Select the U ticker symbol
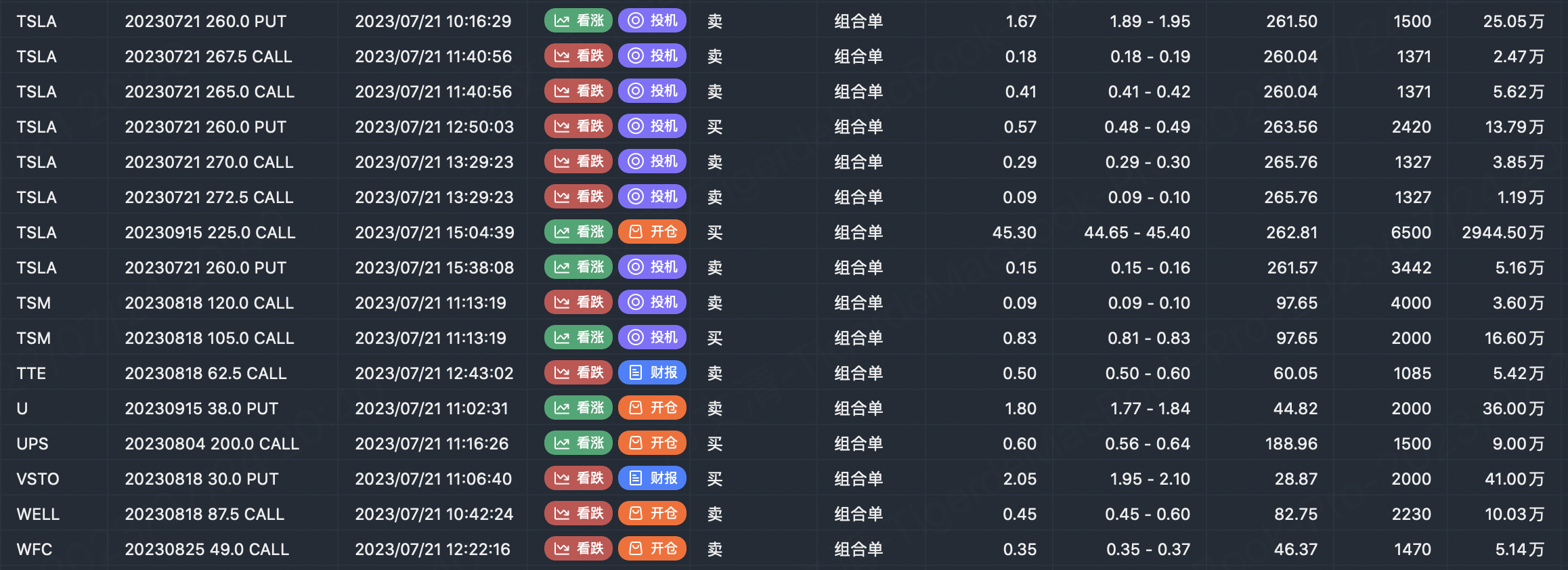This screenshot has width=1568, height=570. [x=22, y=408]
